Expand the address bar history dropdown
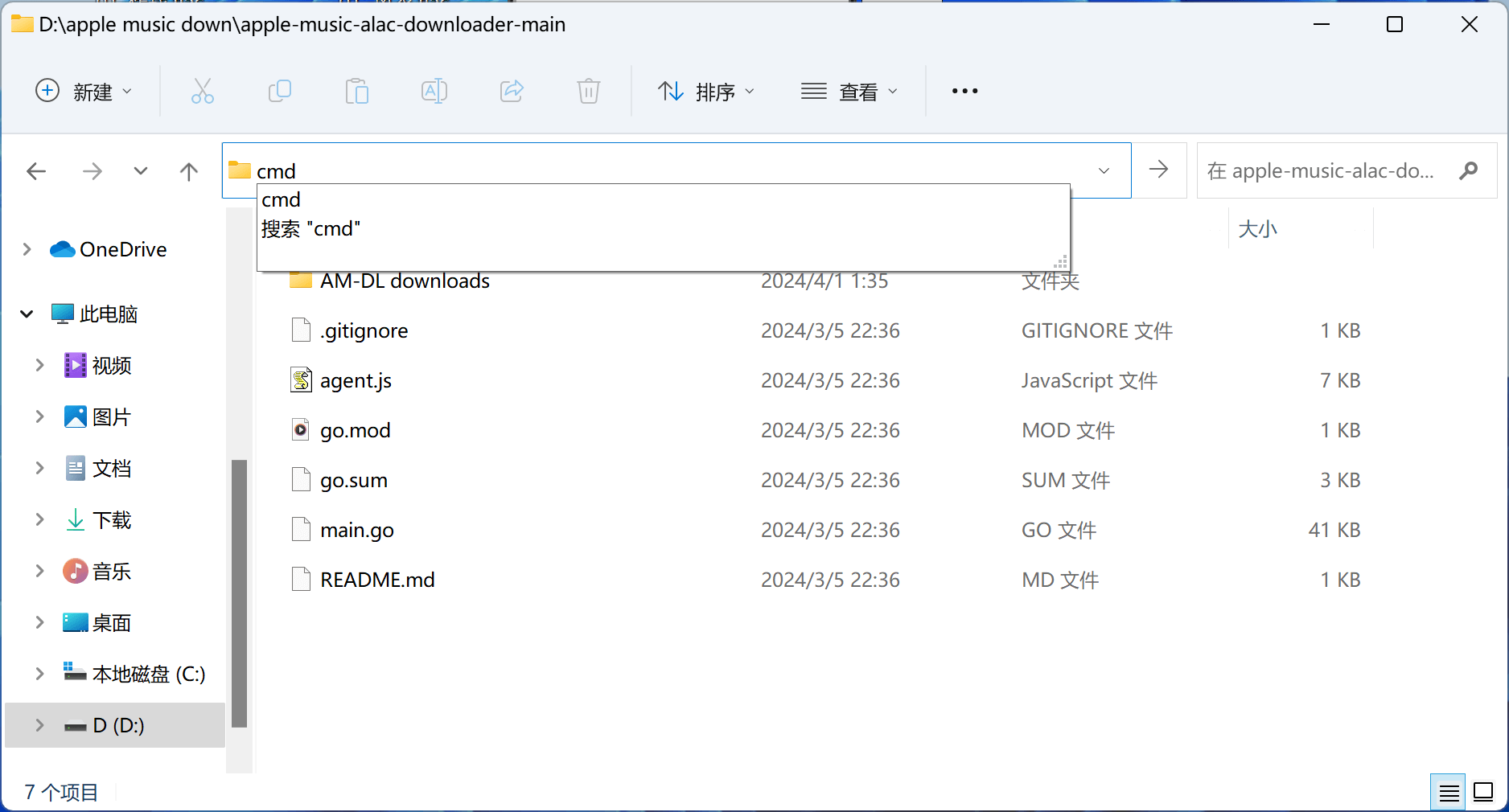Image resolution: width=1509 pixels, height=812 pixels. [x=1102, y=170]
